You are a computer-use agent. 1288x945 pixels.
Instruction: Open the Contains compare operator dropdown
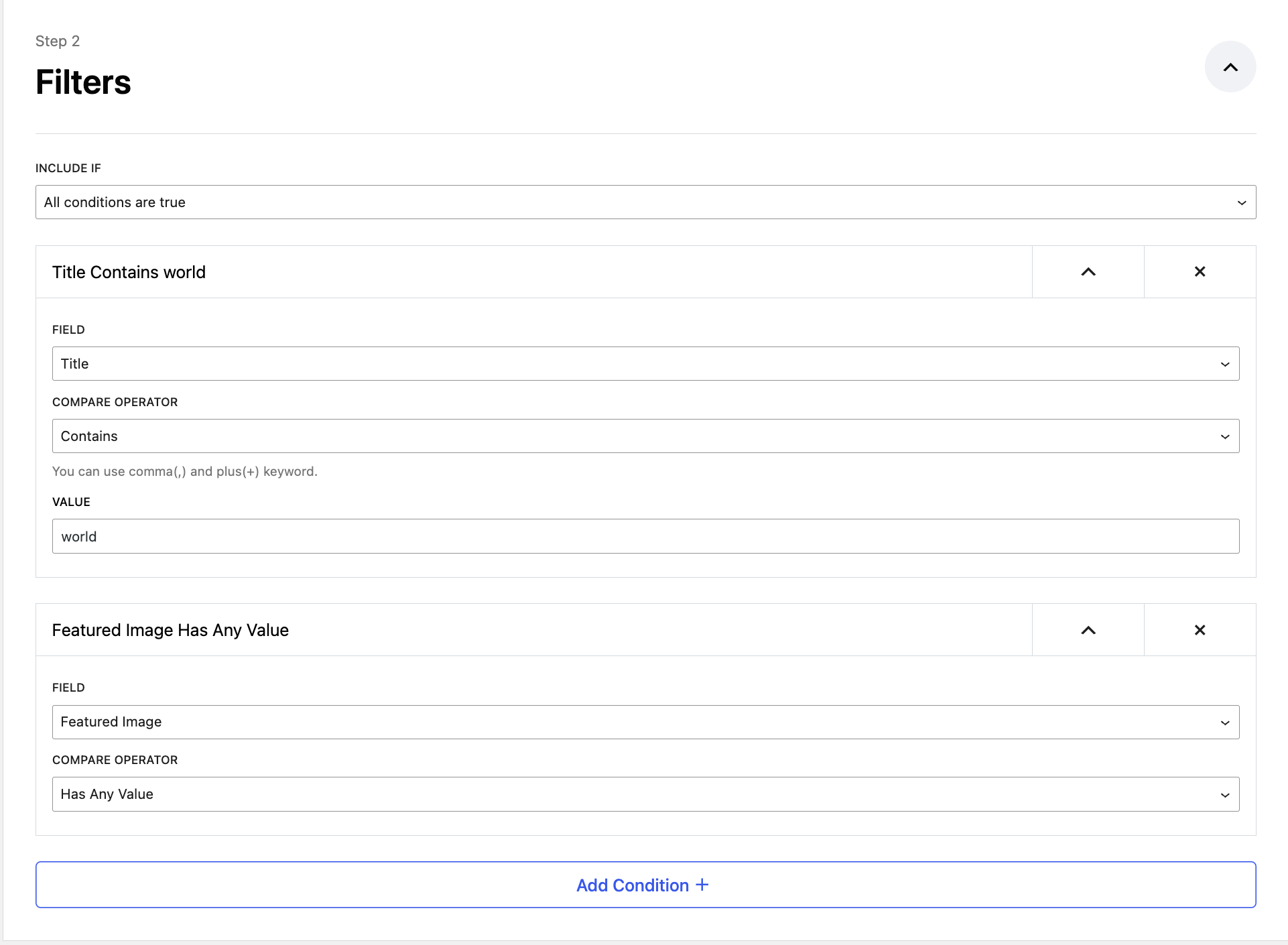[645, 436]
